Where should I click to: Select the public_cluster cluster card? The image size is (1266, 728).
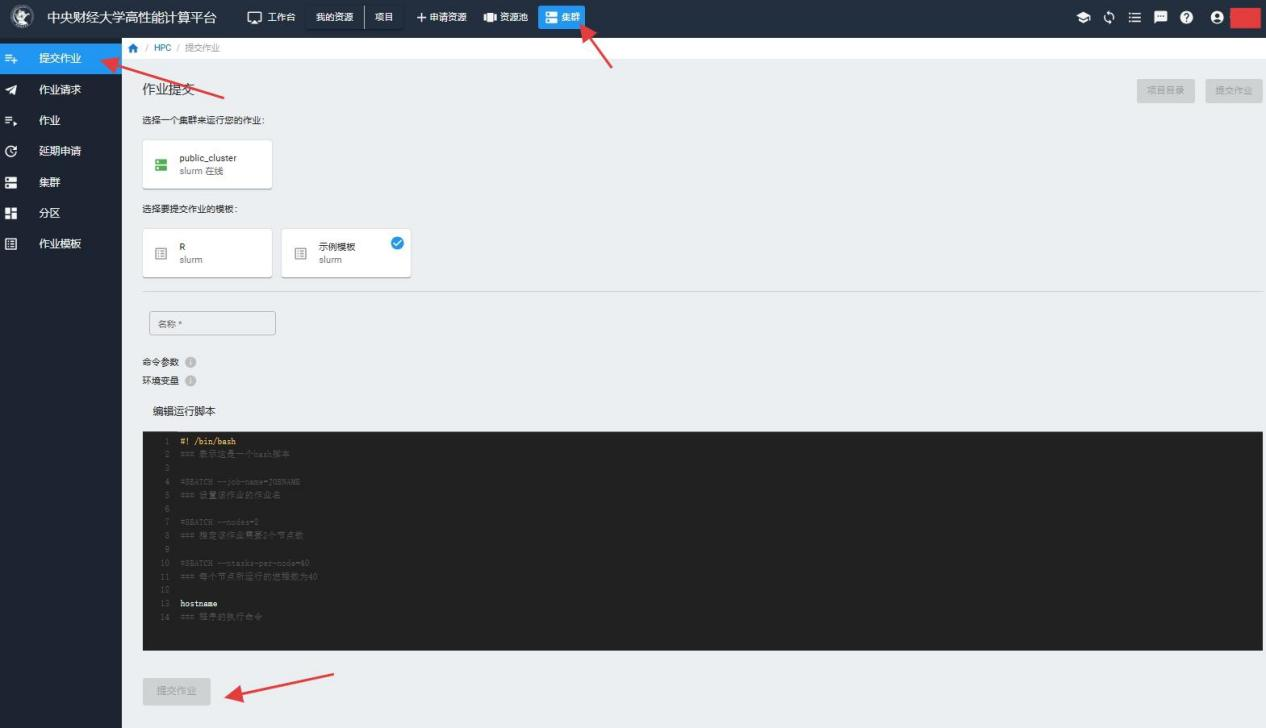207,165
